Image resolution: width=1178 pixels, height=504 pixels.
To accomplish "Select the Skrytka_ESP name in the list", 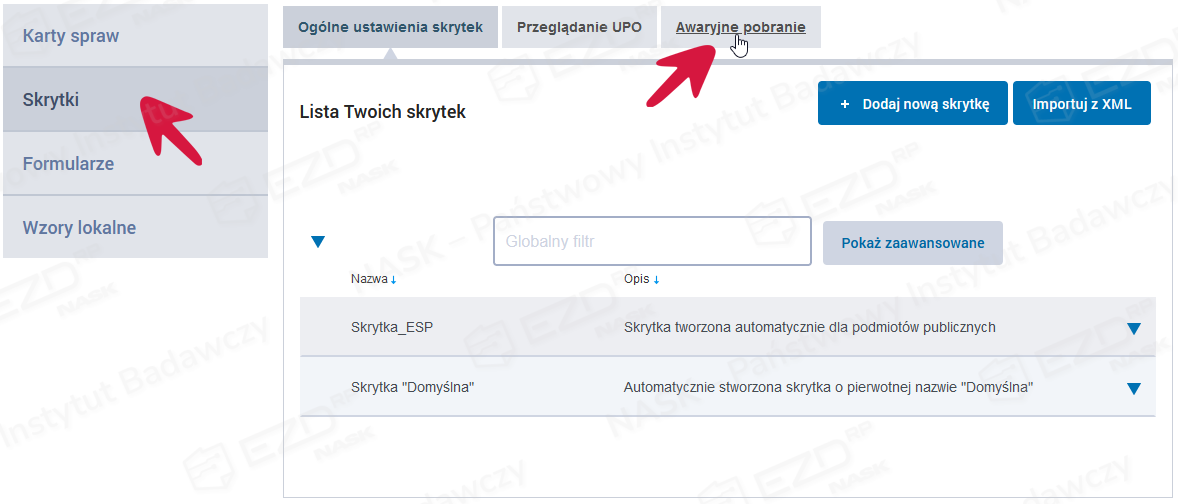I will pos(392,327).
